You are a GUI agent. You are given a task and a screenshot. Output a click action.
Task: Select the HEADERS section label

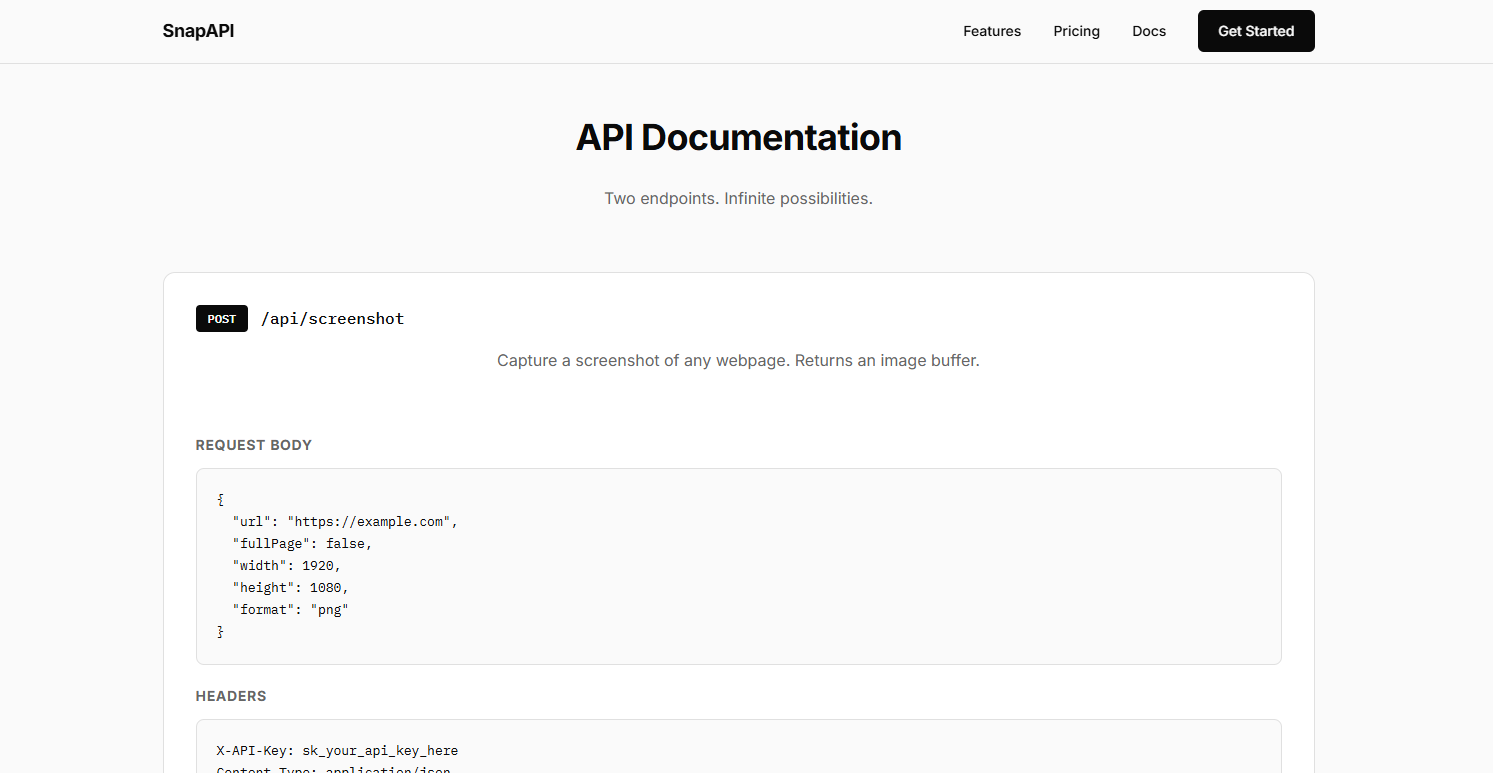point(231,696)
